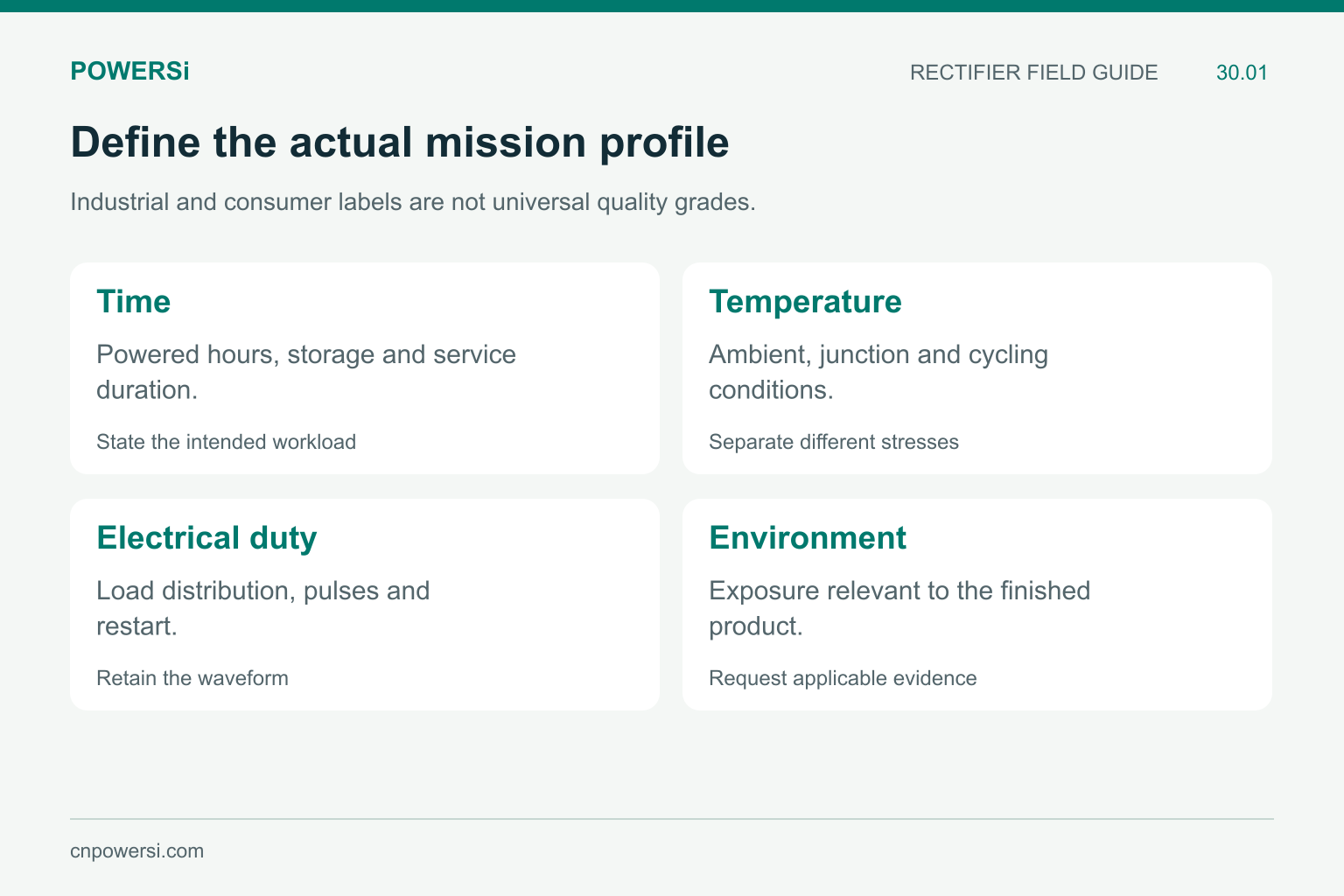
Task: Click 'Load distribution, pulses and restart' text
Action: [x=263, y=608]
